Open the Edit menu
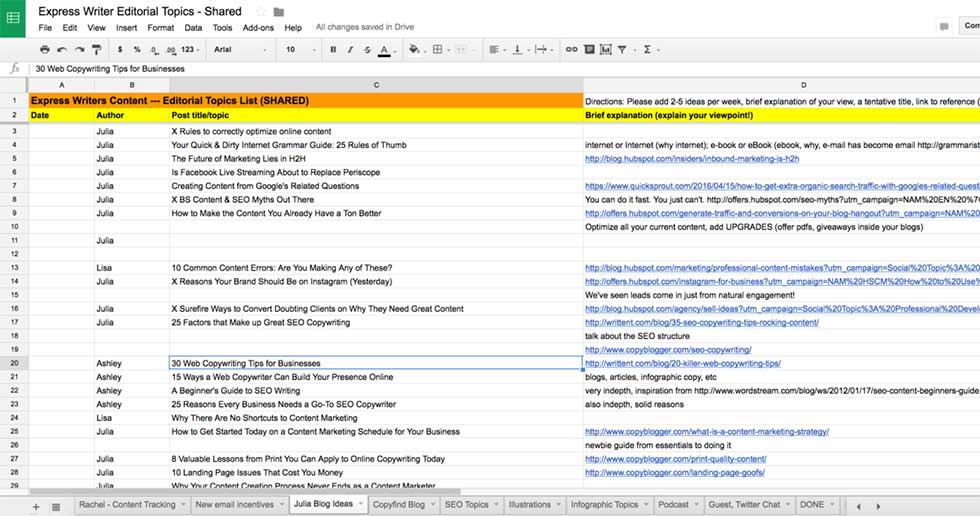The width and height of the screenshot is (980, 516). (x=70, y=27)
